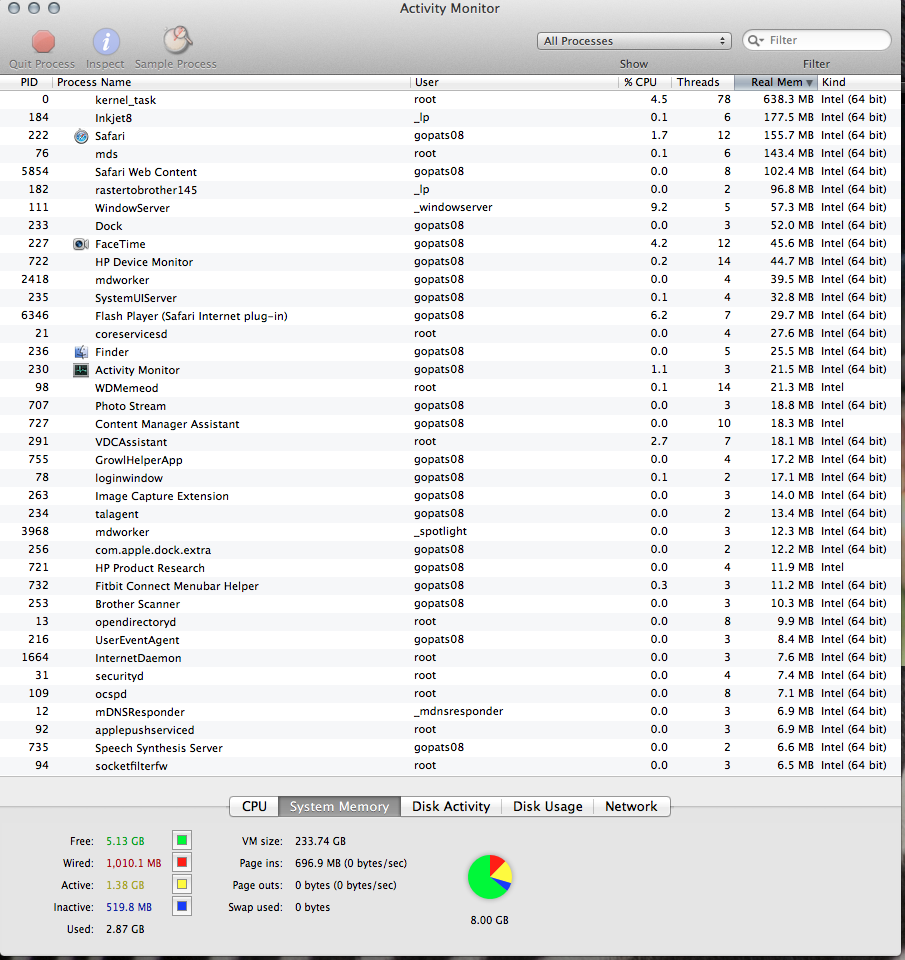The height and width of the screenshot is (960, 905).
Task: Select Speech Synthesis Server process
Action: pyautogui.click(x=450, y=748)
